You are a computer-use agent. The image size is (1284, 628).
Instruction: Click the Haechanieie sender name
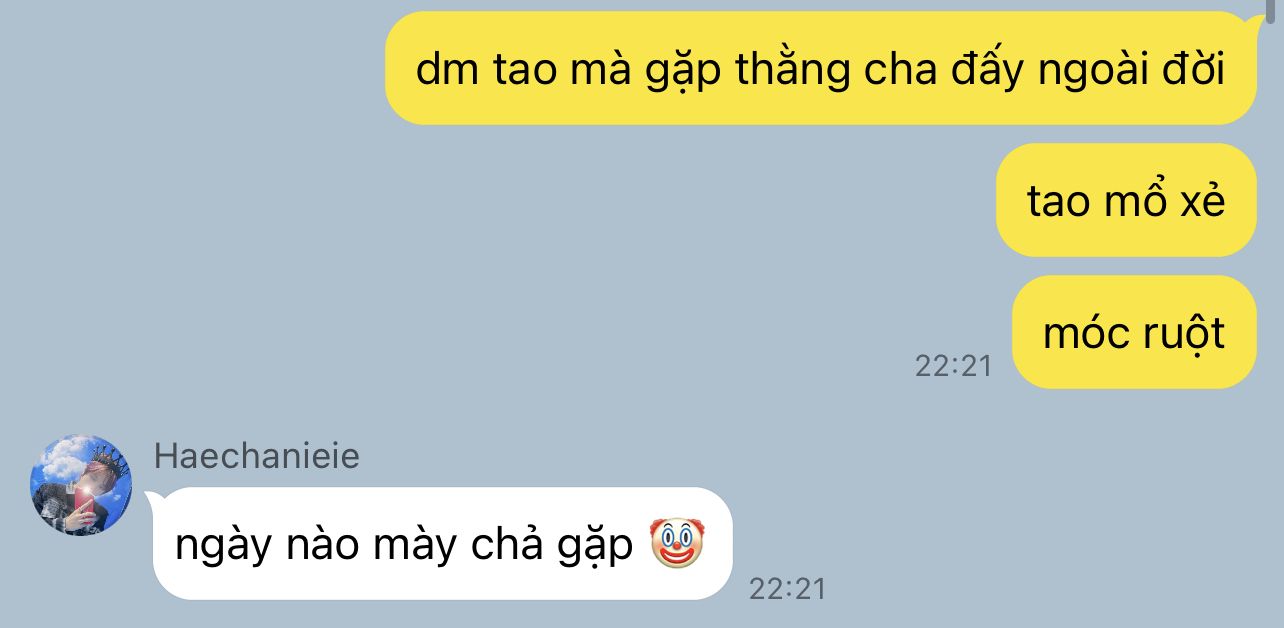[x=257, y=456]
